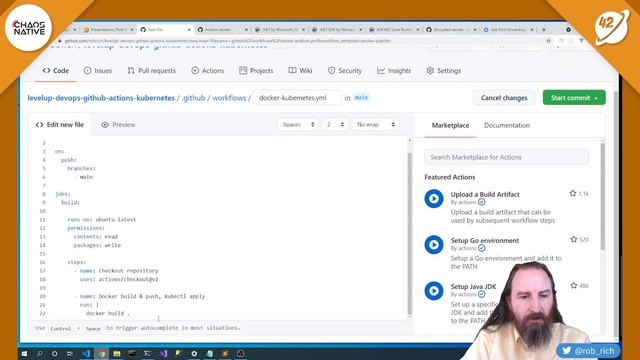This screenshot has height=360, width=640.
Task: Click the 'packages: write' code line
Action: [97, 245]
